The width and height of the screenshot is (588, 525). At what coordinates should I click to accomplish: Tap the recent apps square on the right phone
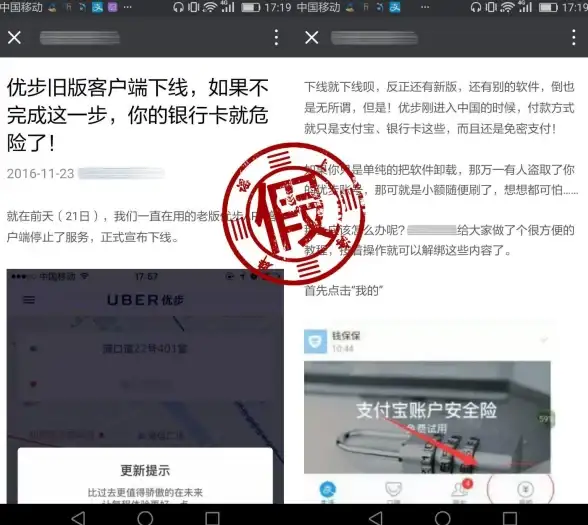[510, 518]
